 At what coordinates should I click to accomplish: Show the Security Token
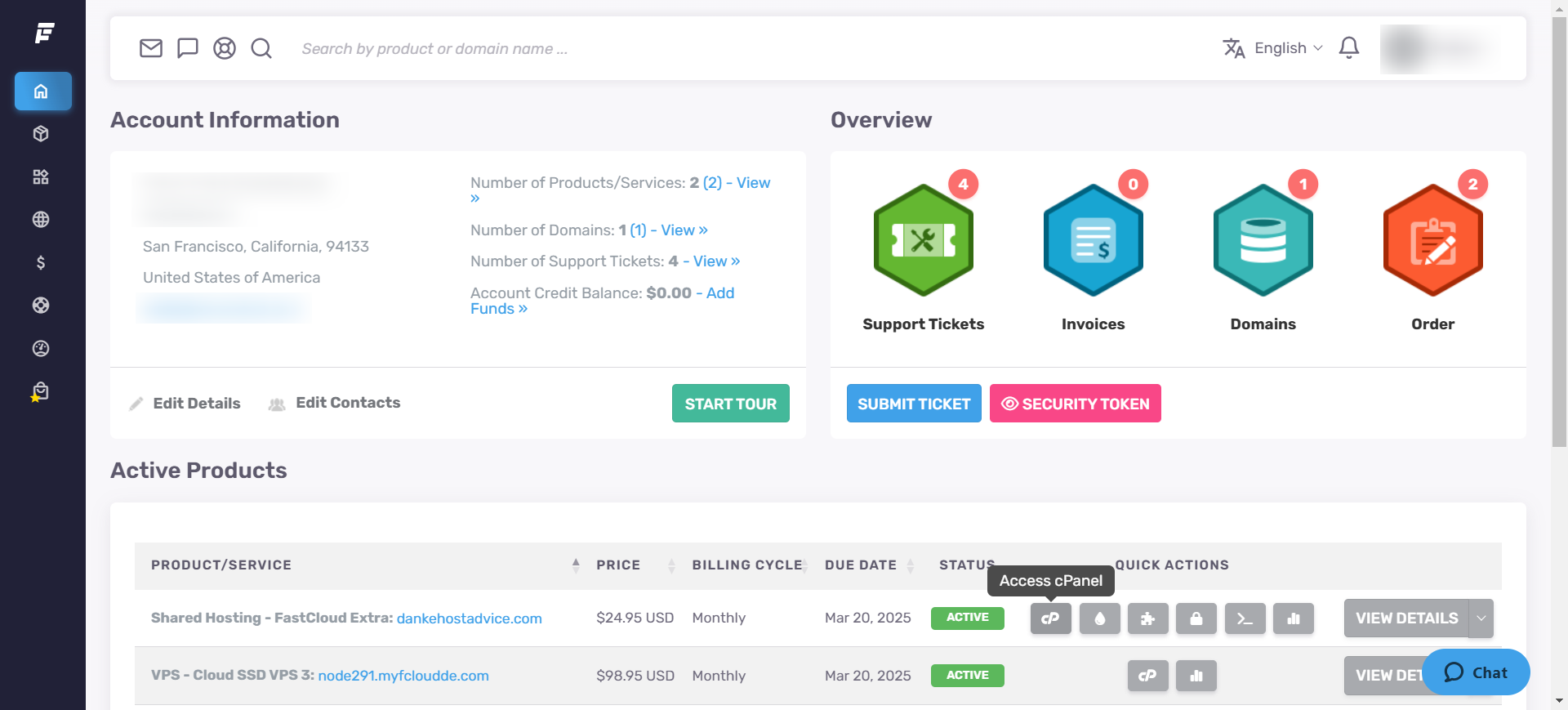point(1075,404)
